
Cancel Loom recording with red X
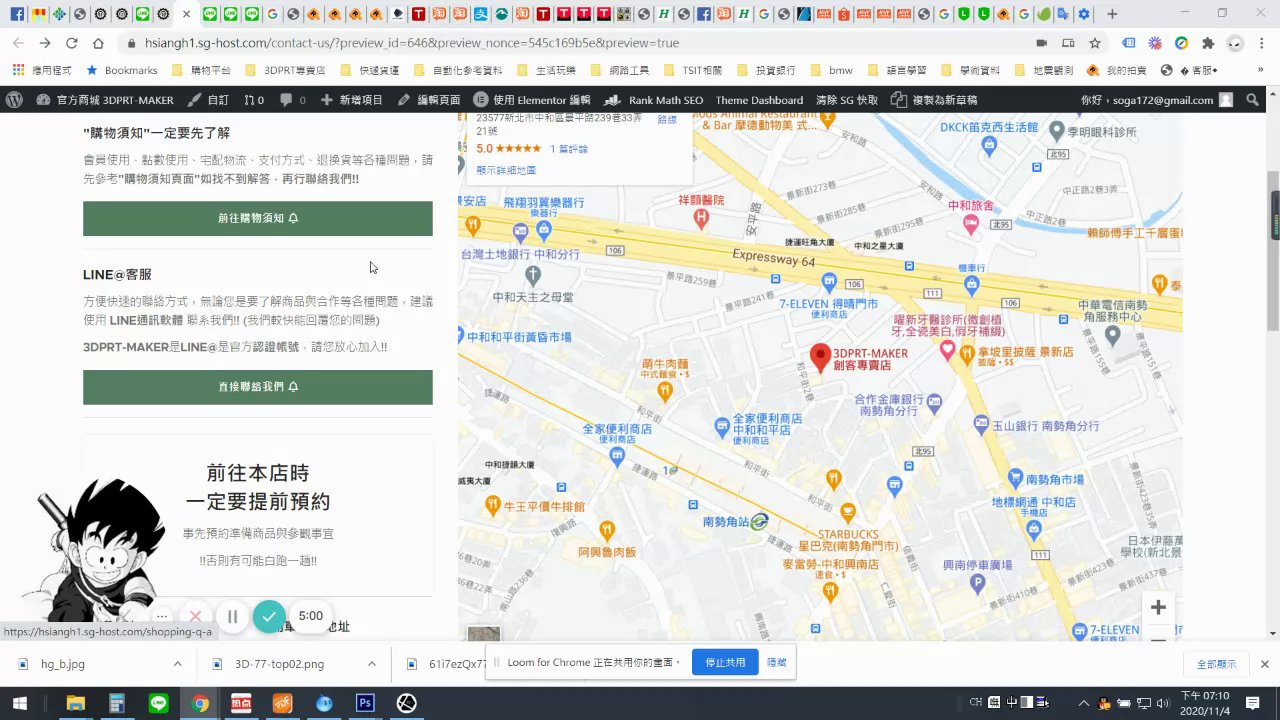tap(196, 617)
